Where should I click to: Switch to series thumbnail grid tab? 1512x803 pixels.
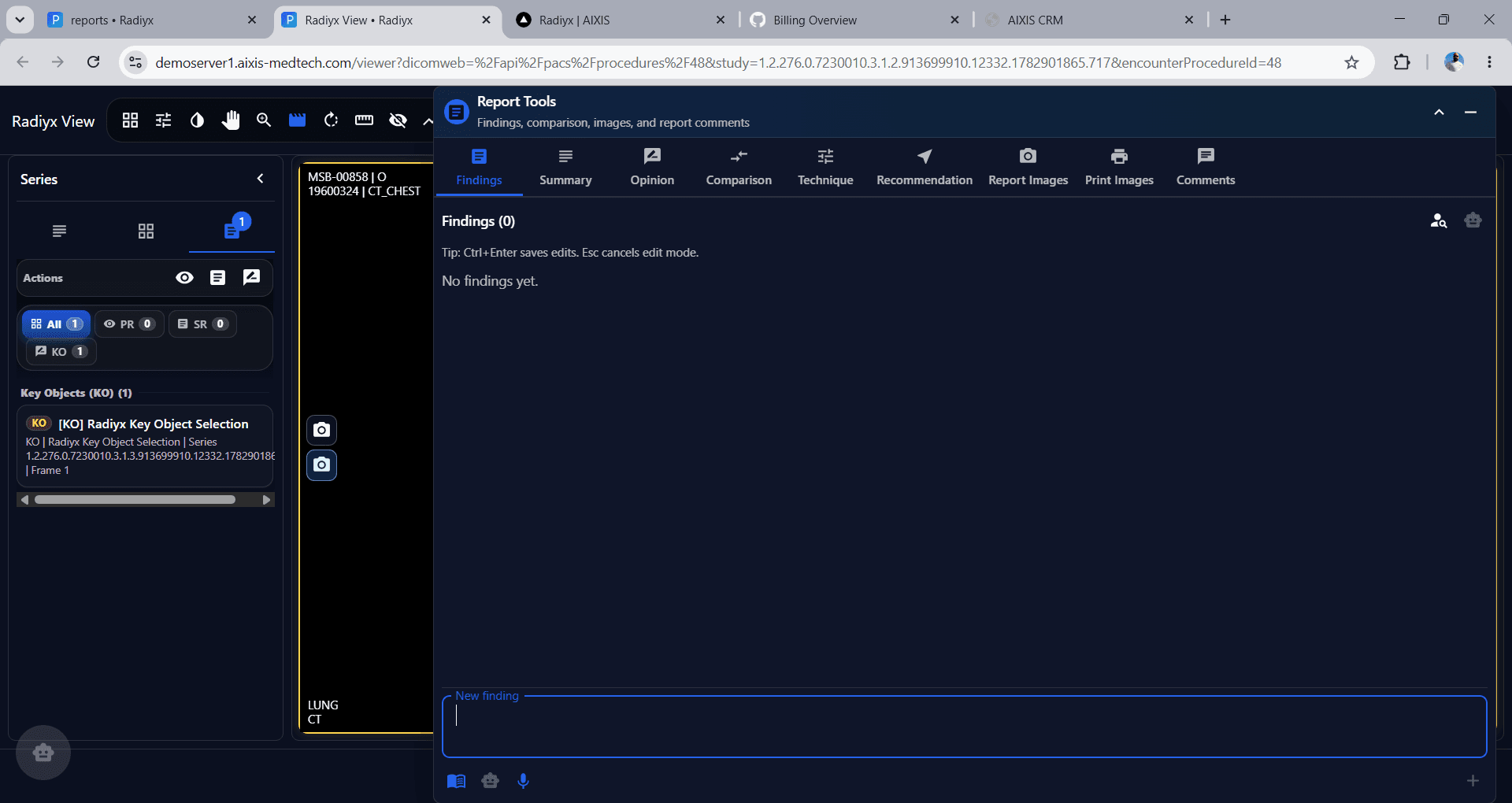click(146, 231)
